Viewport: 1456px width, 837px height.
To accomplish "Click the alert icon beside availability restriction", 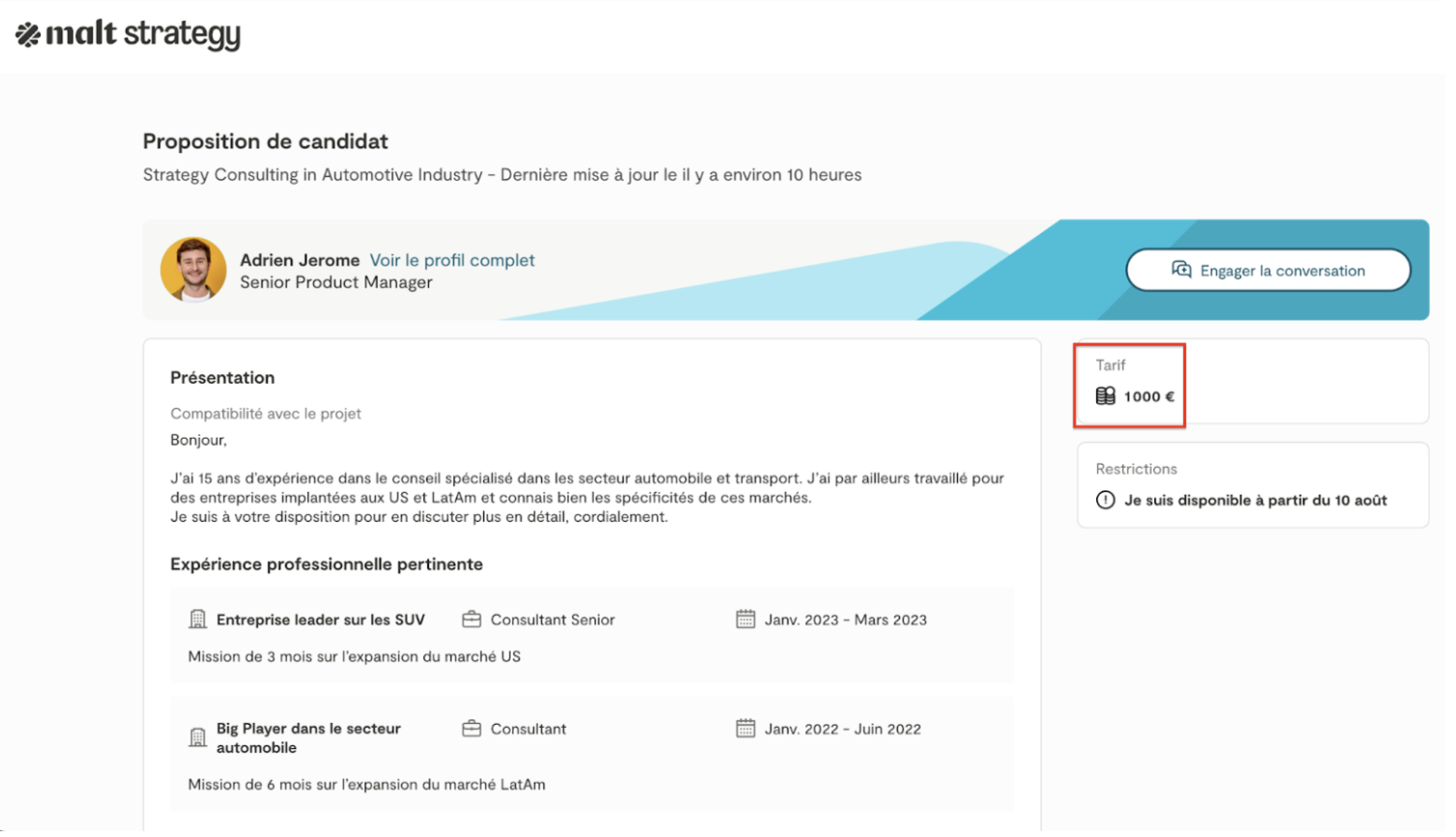I will [x=1105, y=500].
